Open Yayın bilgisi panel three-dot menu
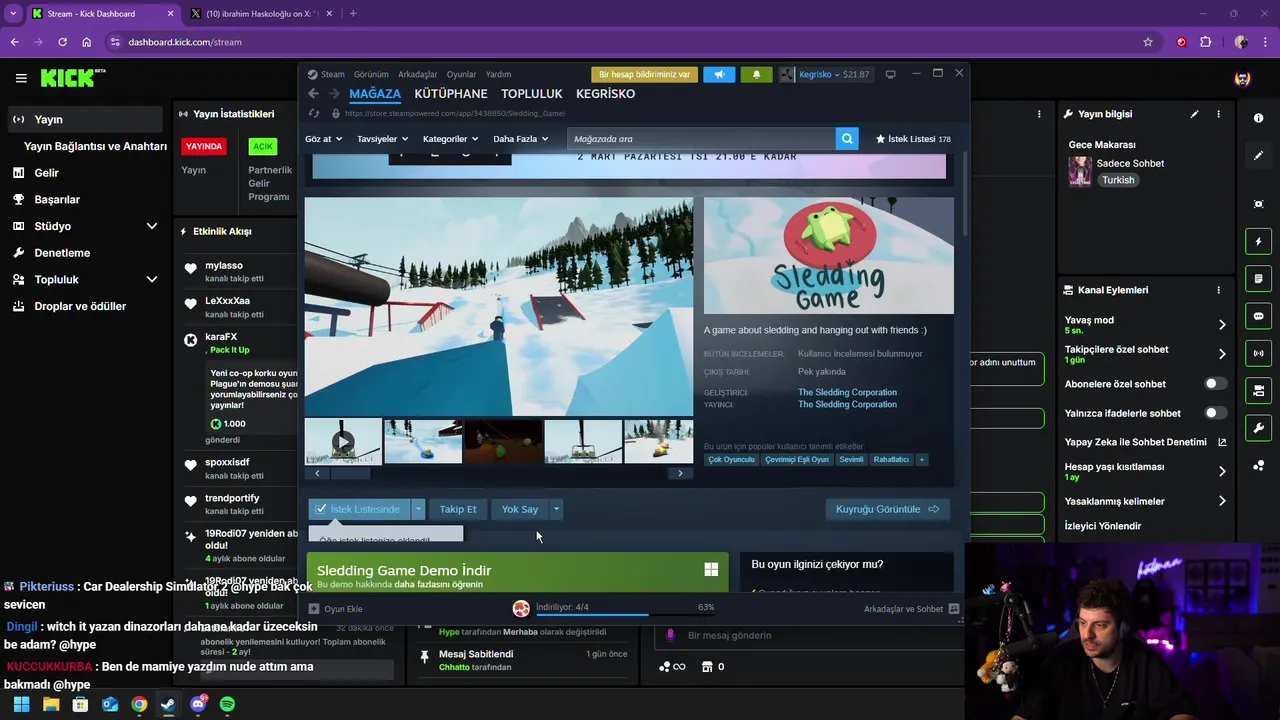 pyautogui.click(x=1218, y=114)
